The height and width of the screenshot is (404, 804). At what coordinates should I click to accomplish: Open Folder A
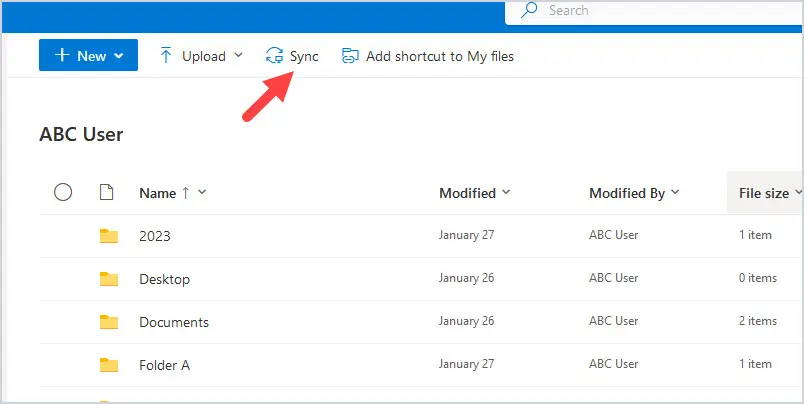pyautogui.click(x=165, y=366)
